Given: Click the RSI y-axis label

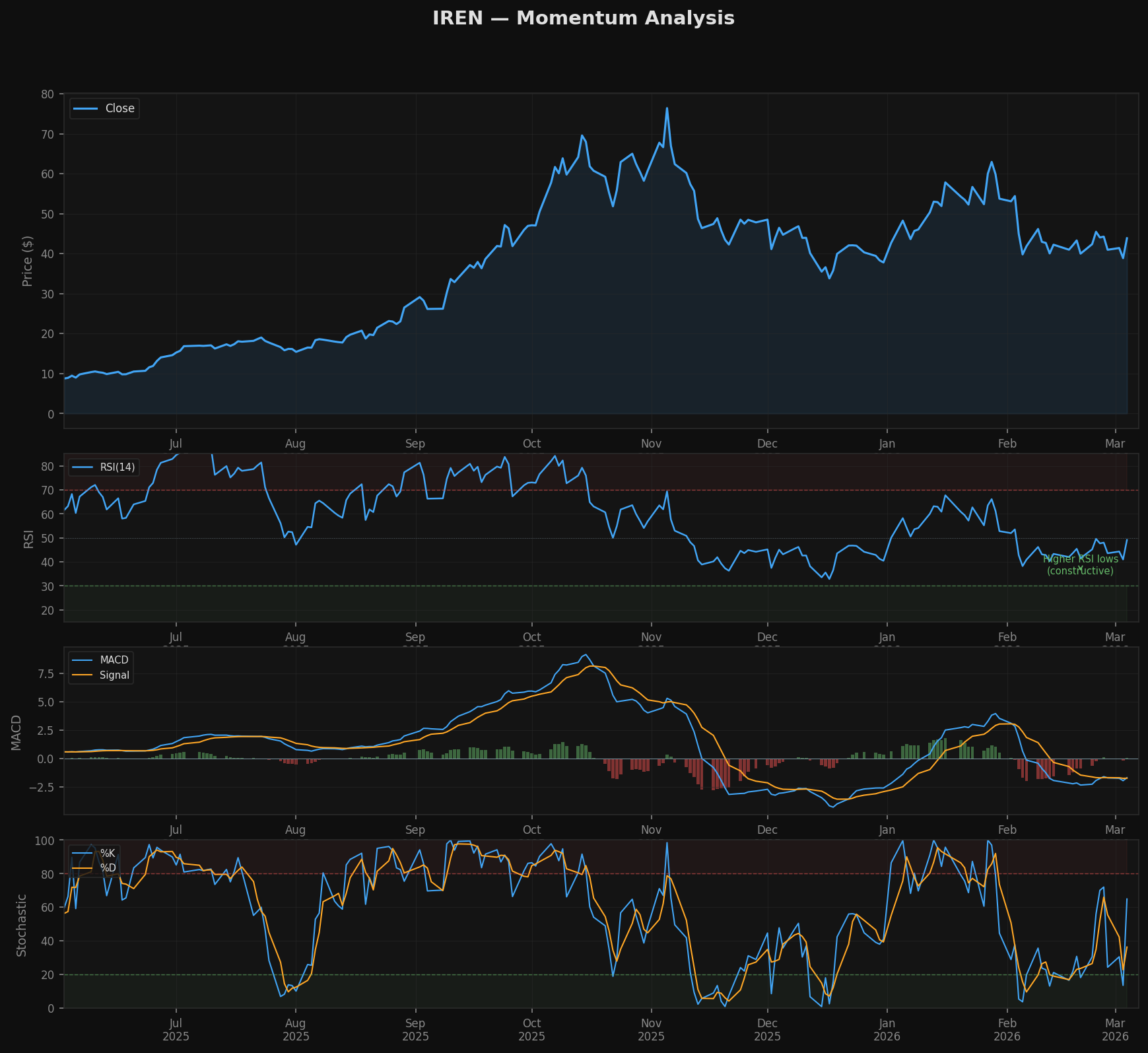Looking at the screenshot, I should [28, 538].
